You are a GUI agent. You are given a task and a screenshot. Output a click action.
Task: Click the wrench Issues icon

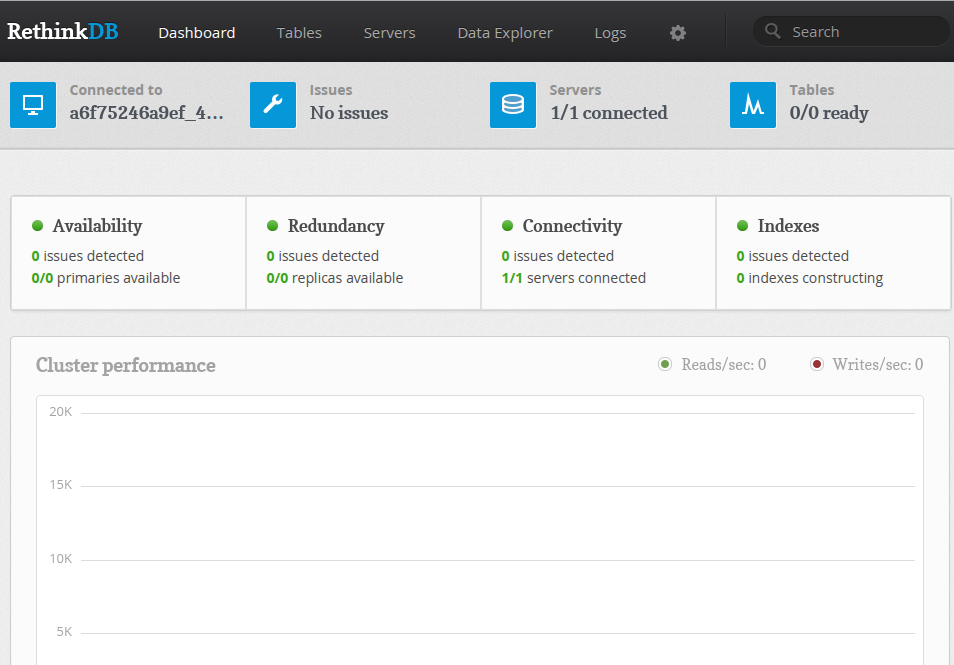(x=273, y=105)
